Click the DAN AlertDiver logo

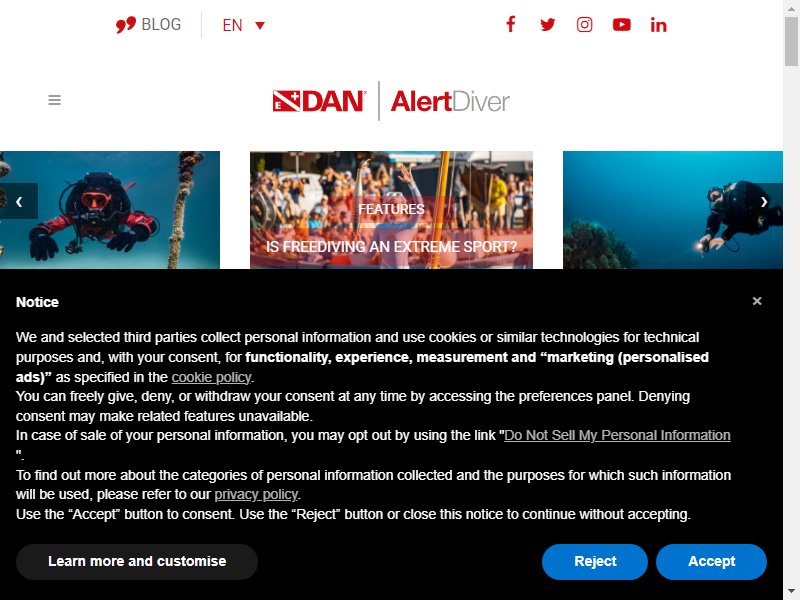point(391,101)
